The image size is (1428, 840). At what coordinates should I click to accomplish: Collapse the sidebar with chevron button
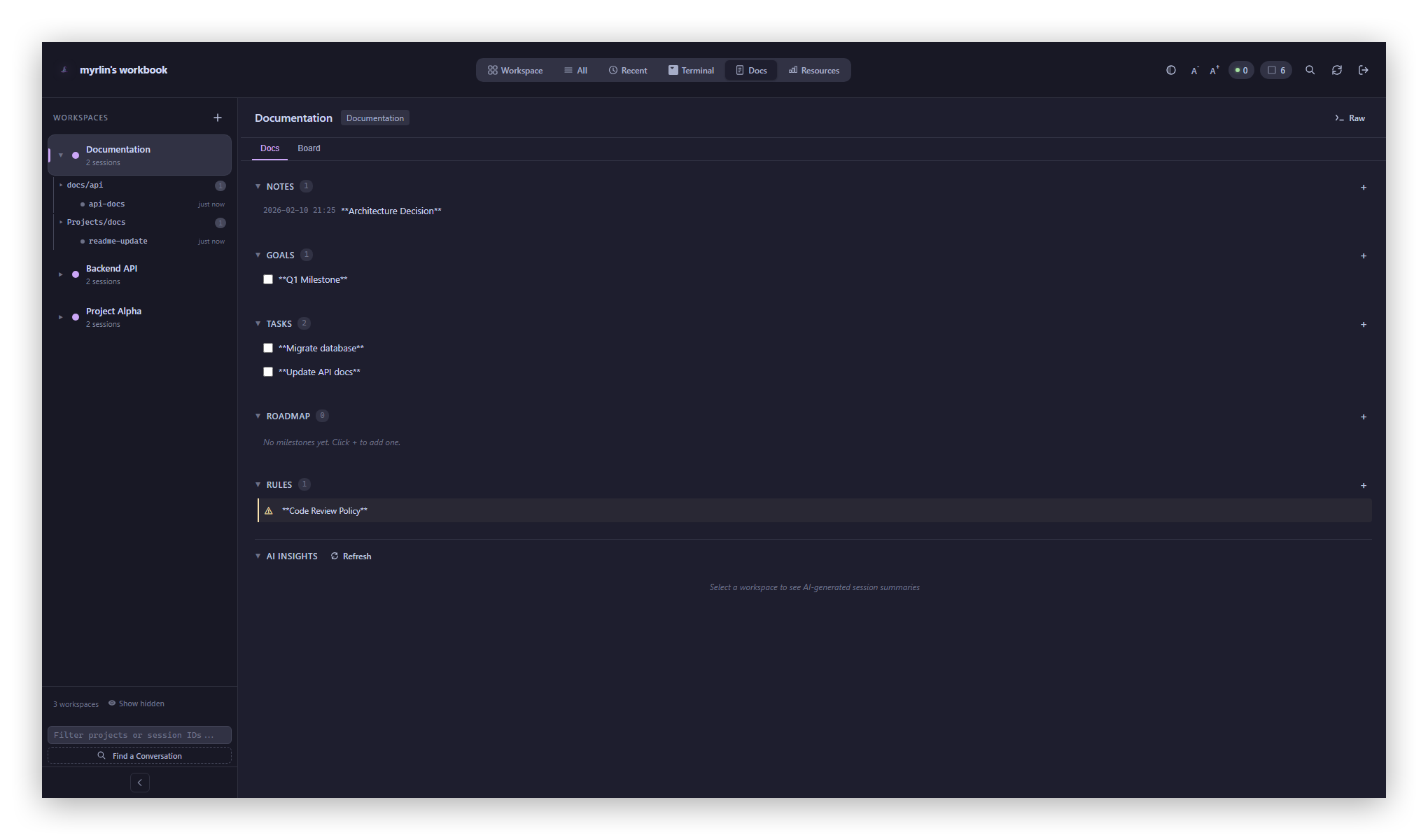(x=140, y=783)
